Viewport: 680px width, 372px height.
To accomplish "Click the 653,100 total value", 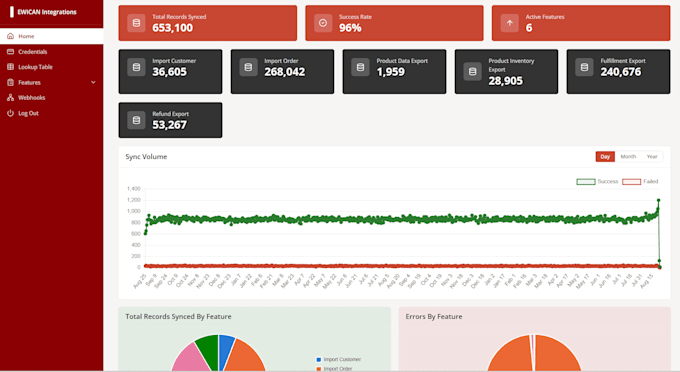I will click(173, 28).
